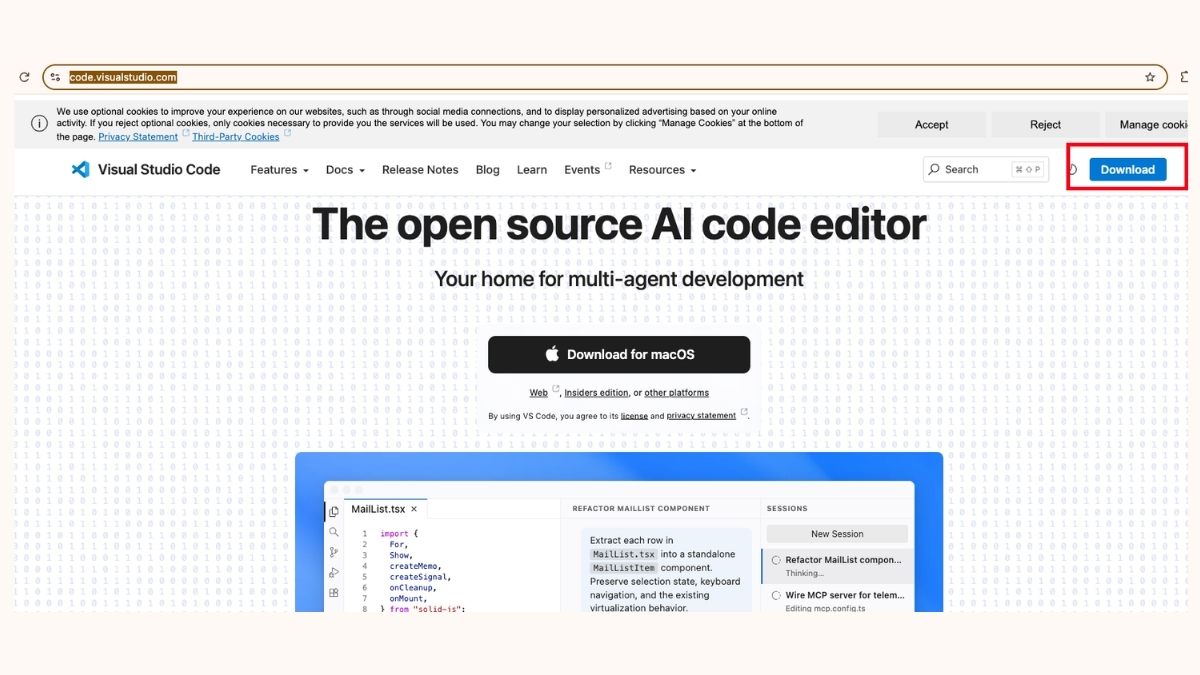The height and width of the screenshot is (675, 1200).
Task: Open the Explorer files icon in the editor preview
Action: [334, 512]
